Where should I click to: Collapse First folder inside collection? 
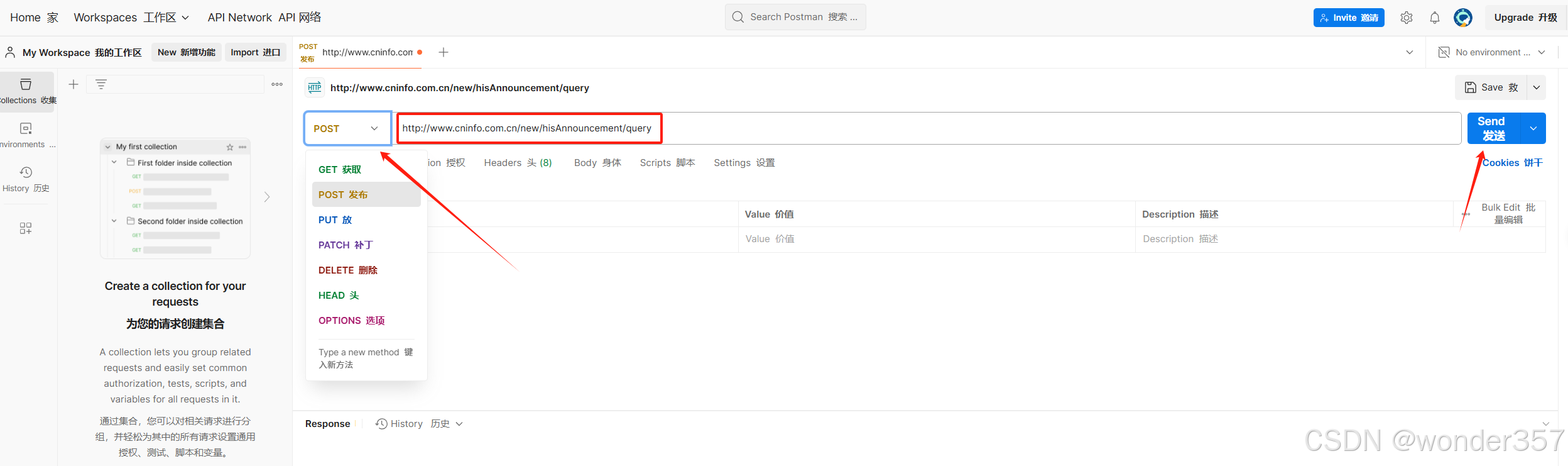pos(114,162)
